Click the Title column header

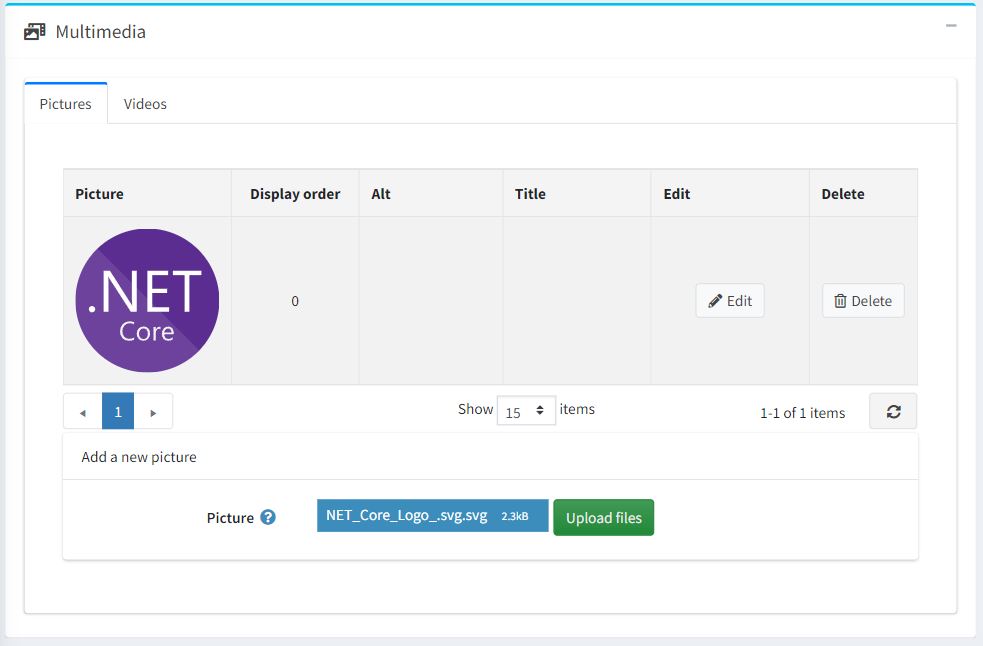click(530, 194)
